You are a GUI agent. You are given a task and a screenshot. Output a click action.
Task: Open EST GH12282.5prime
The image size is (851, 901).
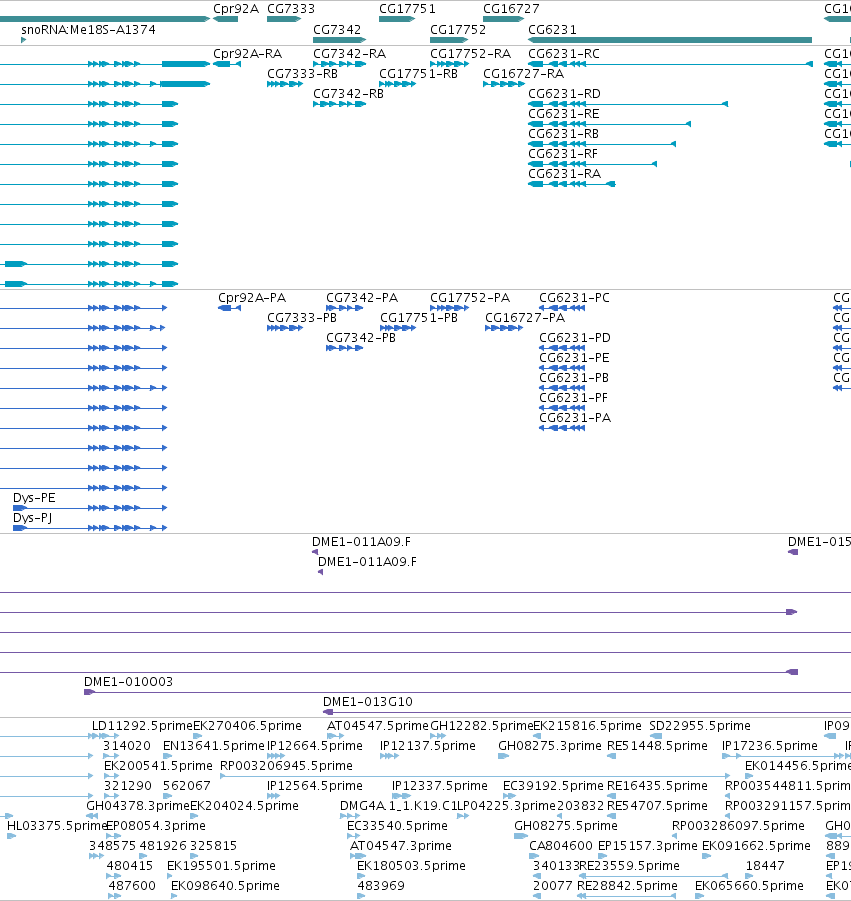(482, 726)
